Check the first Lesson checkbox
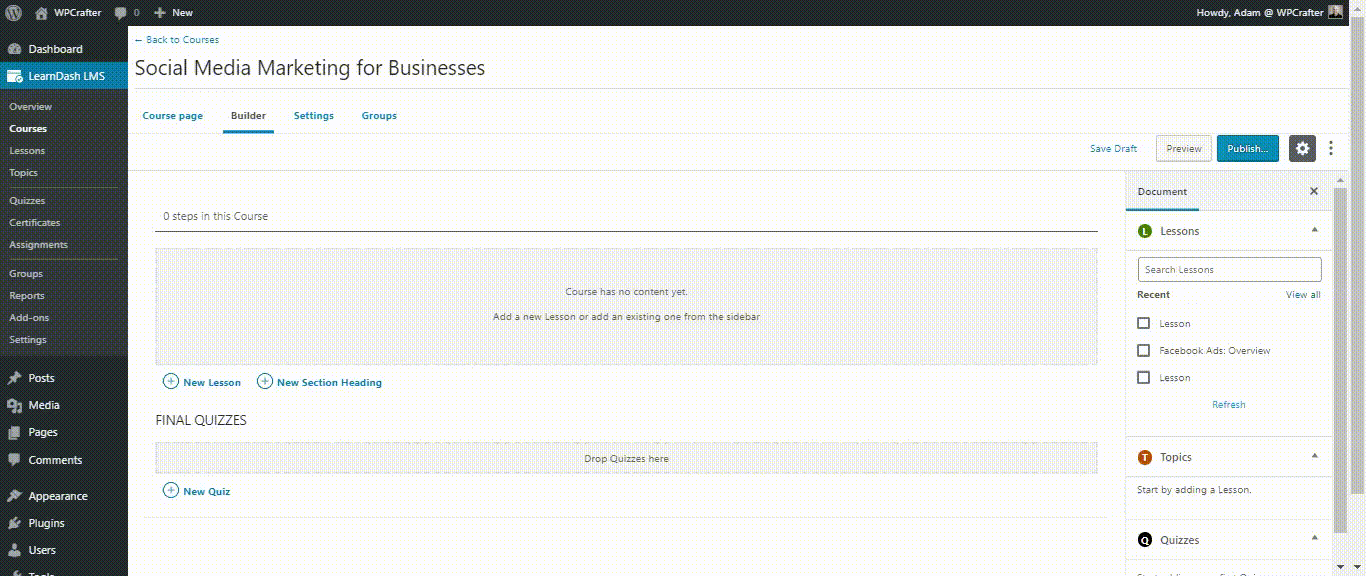The image size is (1366, 576). click(x=1144, y=323)
